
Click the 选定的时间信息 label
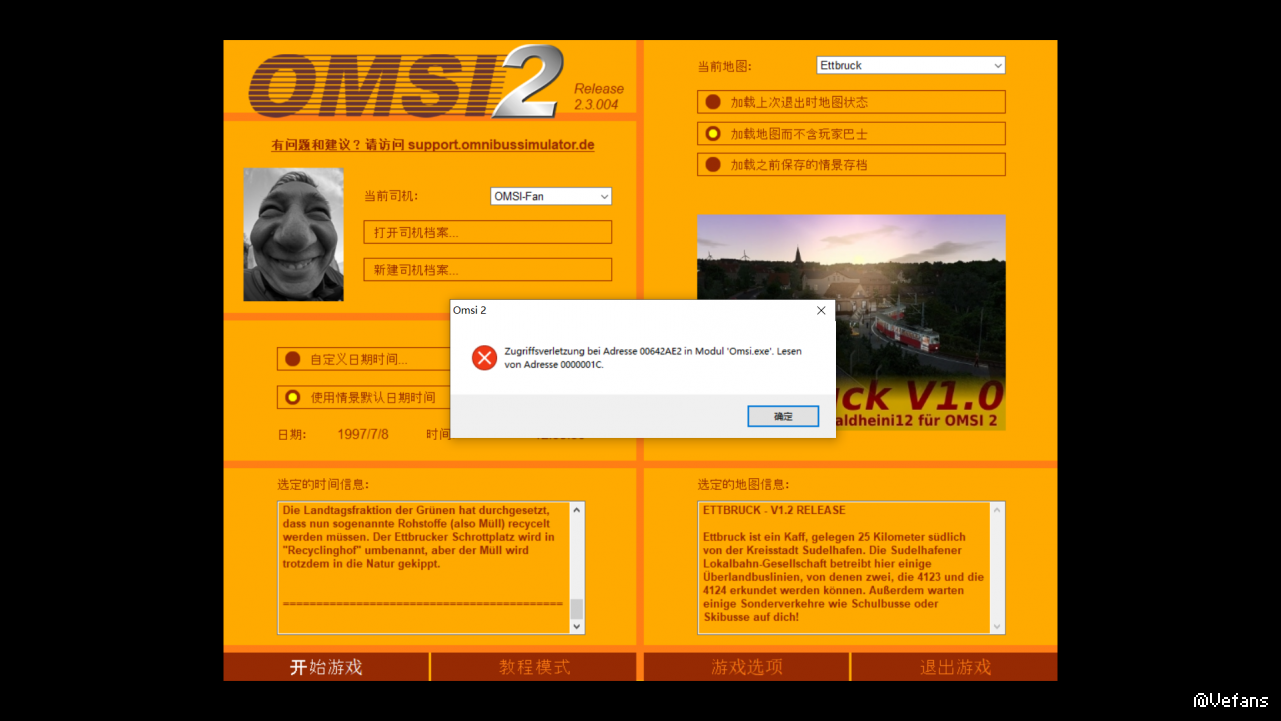click(x=323, y=485)
